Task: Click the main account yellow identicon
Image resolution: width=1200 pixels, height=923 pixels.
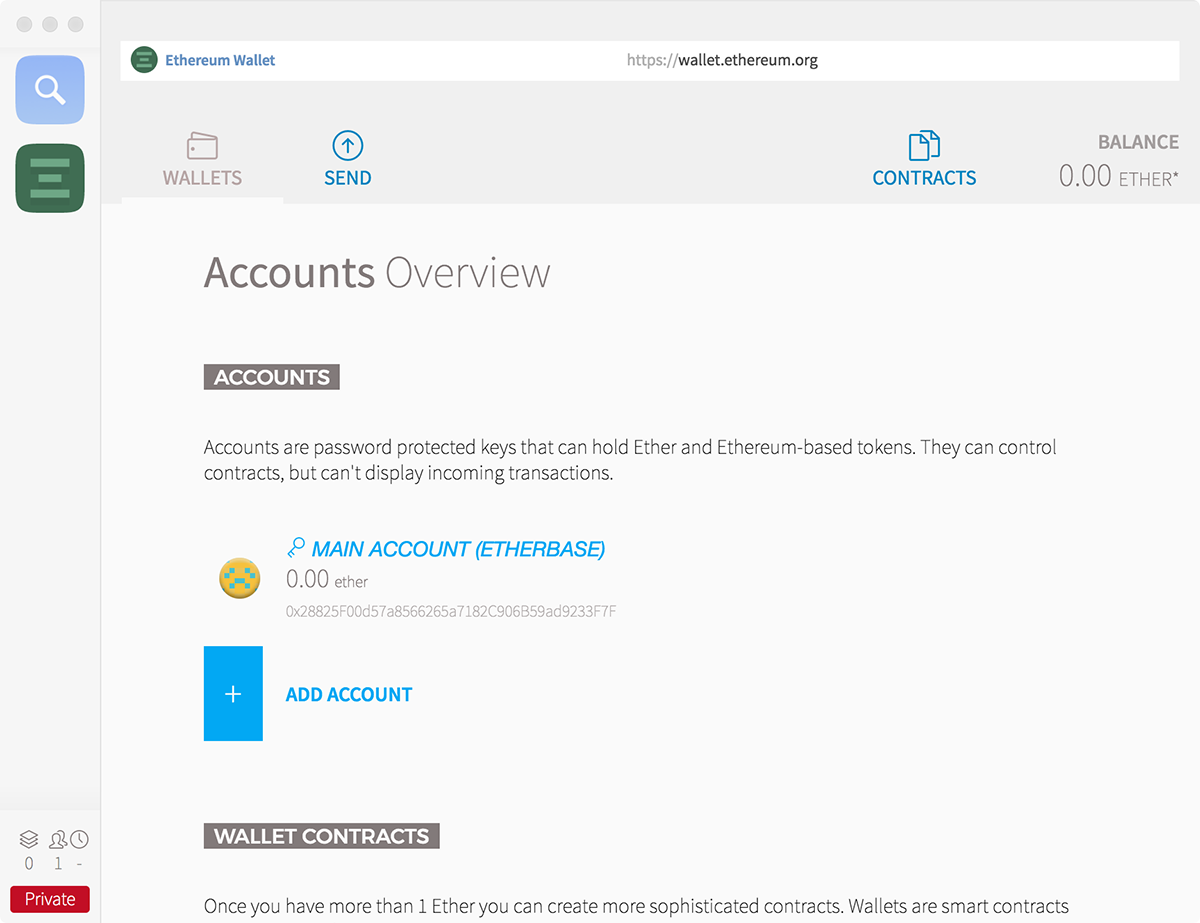Action: coord(240,578)
